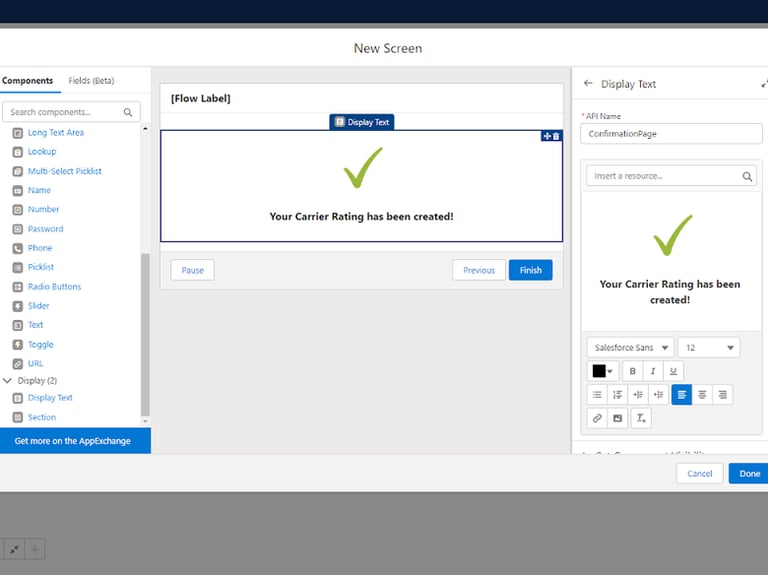Click the Insert a resource search icon
This screenshot has height=575, width=768.
[747, 176]
